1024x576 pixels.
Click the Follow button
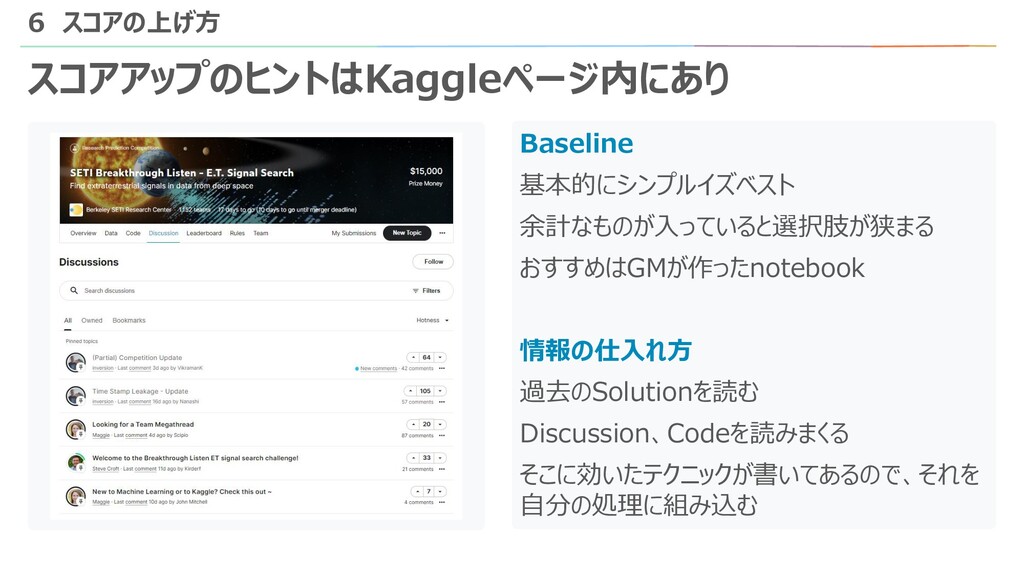pyautogui.click(x=433, y=262)
